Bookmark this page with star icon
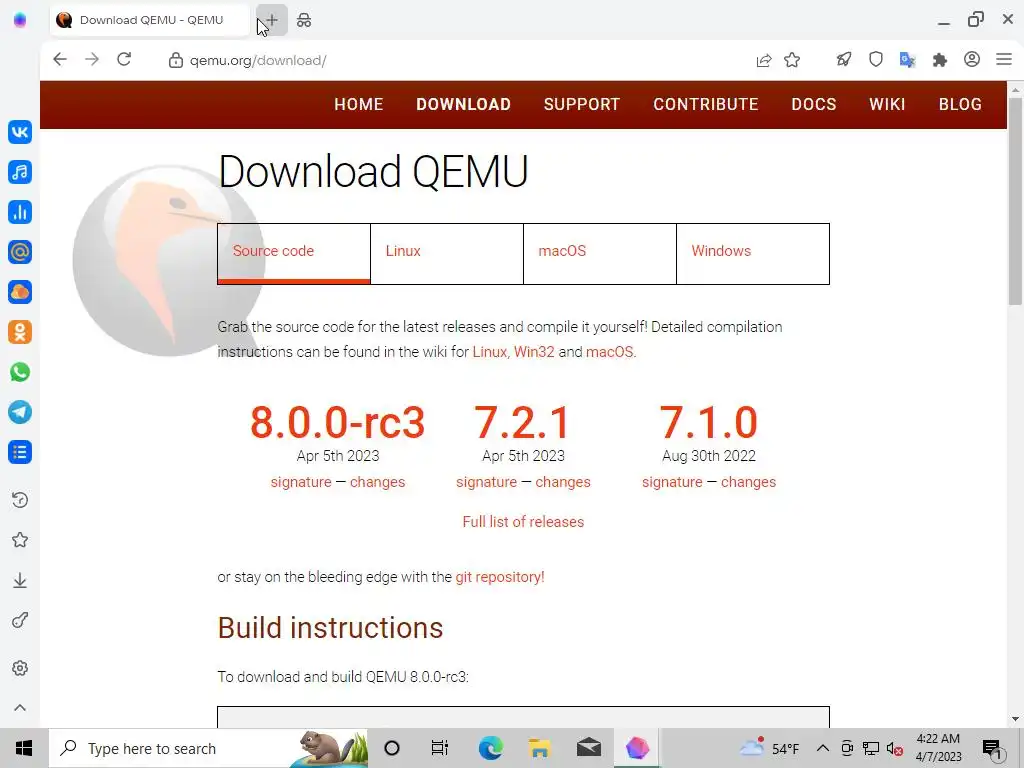1024x768 pixels. tap(792, 60)
